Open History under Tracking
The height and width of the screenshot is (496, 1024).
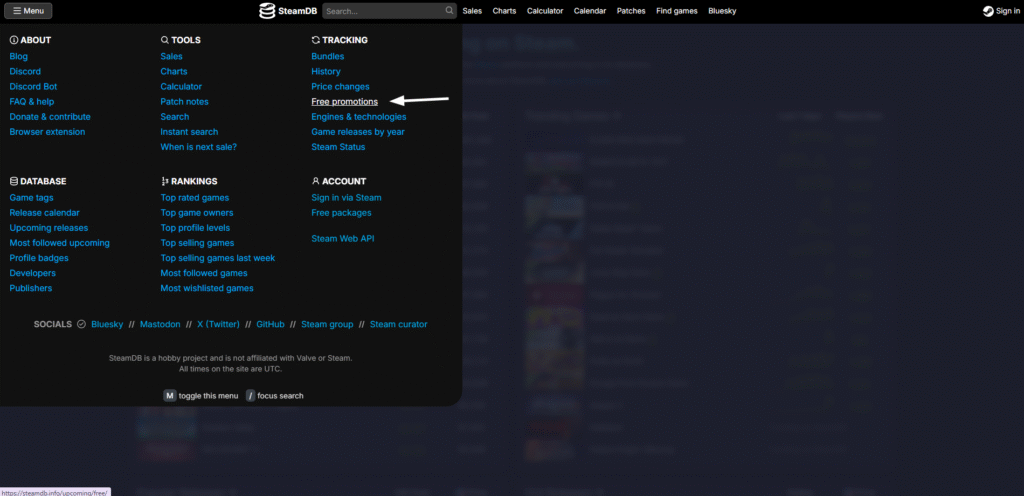pyautogui.click(x=326, y=72)
